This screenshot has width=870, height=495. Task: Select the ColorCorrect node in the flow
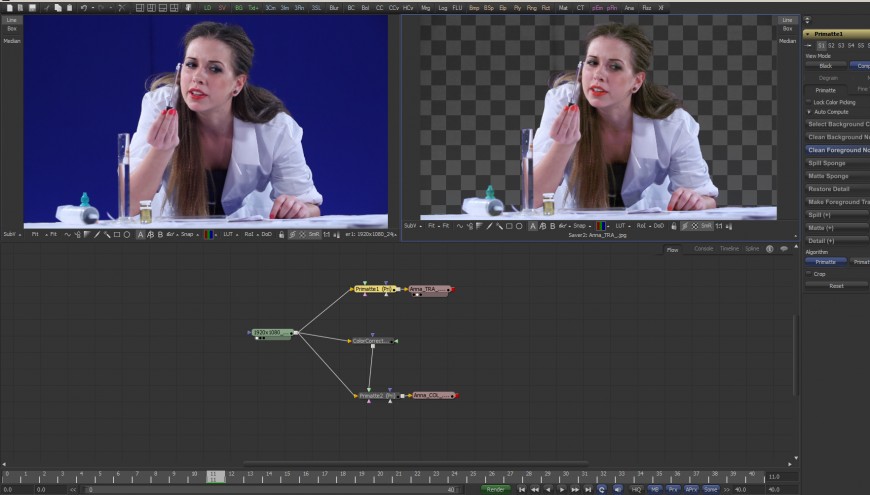click(x=370, y=341)
